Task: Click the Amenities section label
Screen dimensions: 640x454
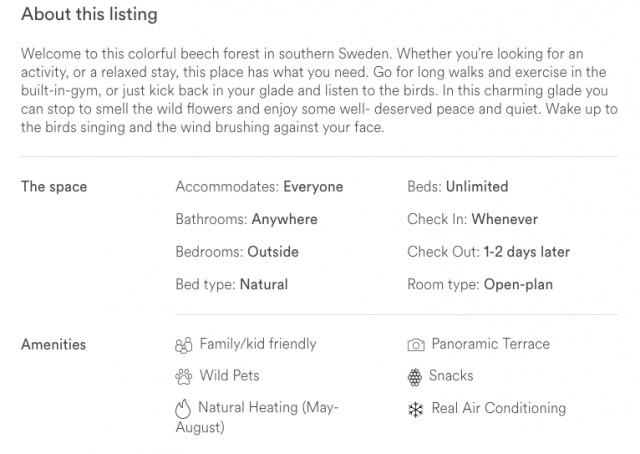Action: click(53, 345)
